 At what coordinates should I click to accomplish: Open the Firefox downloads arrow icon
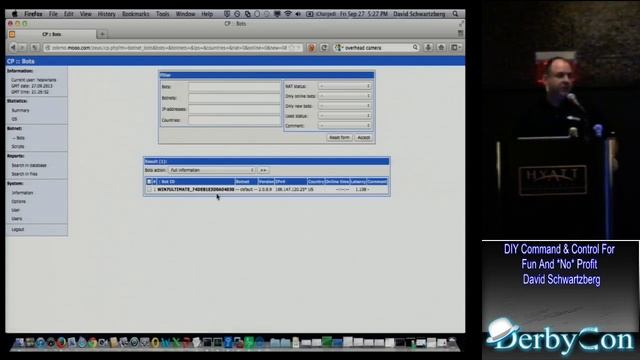click(x=428, y=48)
